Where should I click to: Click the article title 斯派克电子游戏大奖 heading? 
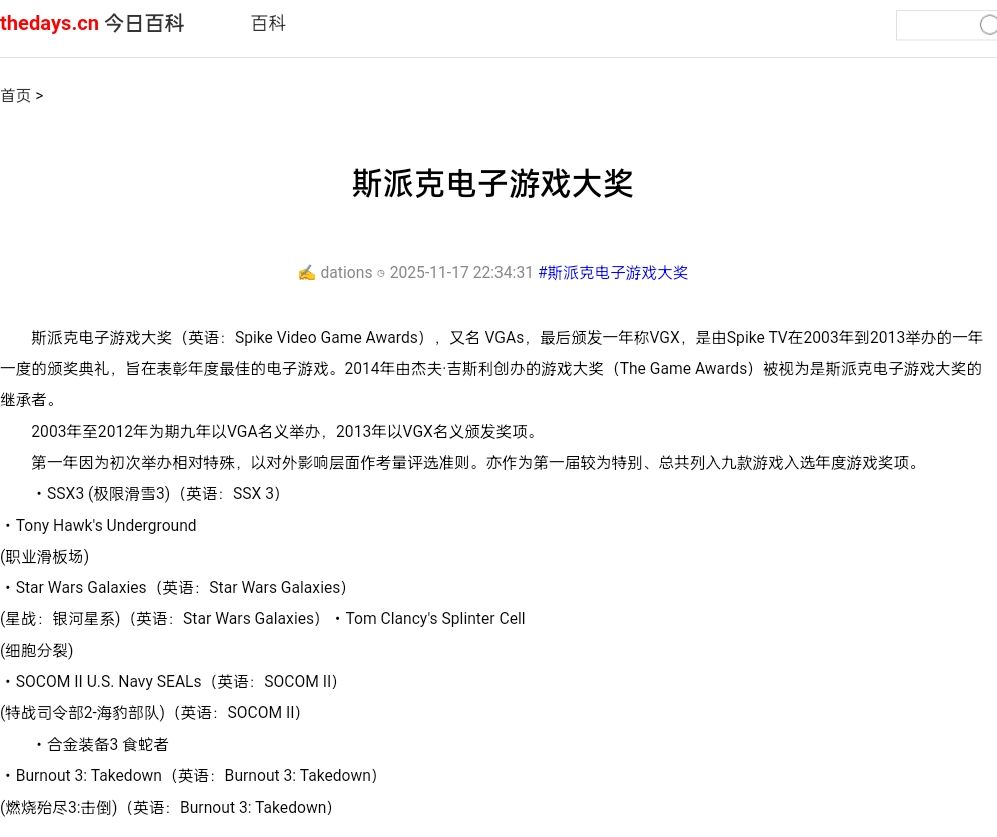point(493,183)
